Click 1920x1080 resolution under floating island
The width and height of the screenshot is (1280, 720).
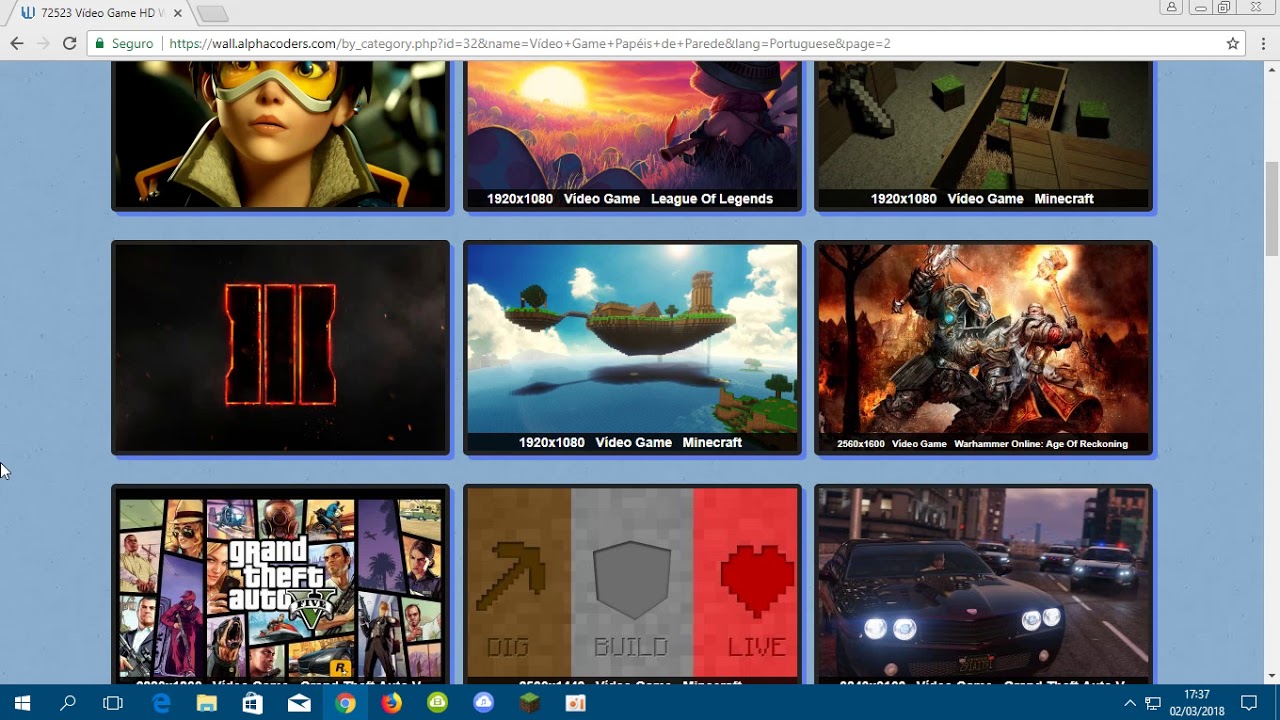click(x=552, y=442)
